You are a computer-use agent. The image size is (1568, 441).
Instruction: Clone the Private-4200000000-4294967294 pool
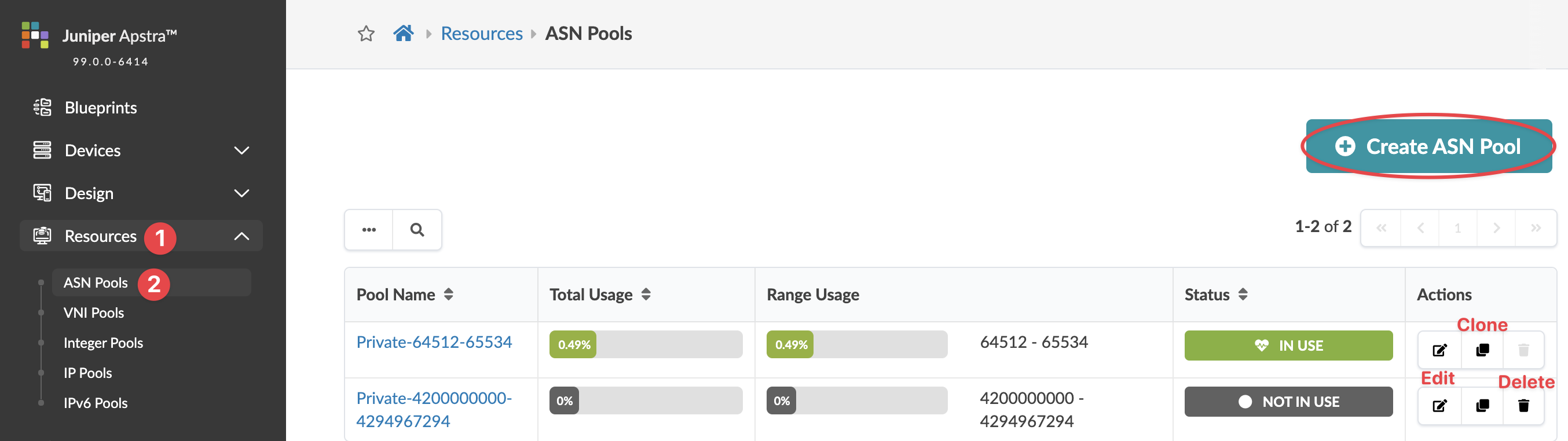1482,406
